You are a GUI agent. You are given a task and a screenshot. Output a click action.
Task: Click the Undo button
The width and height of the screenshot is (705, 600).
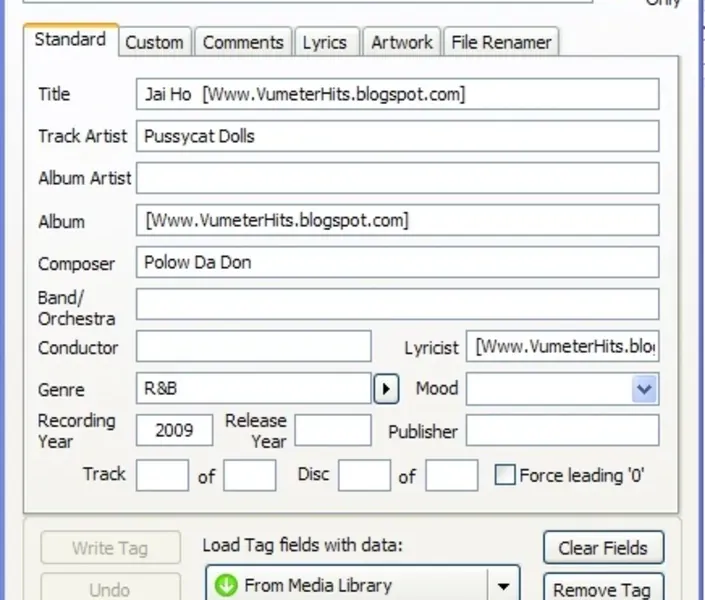tap(110, 589)
